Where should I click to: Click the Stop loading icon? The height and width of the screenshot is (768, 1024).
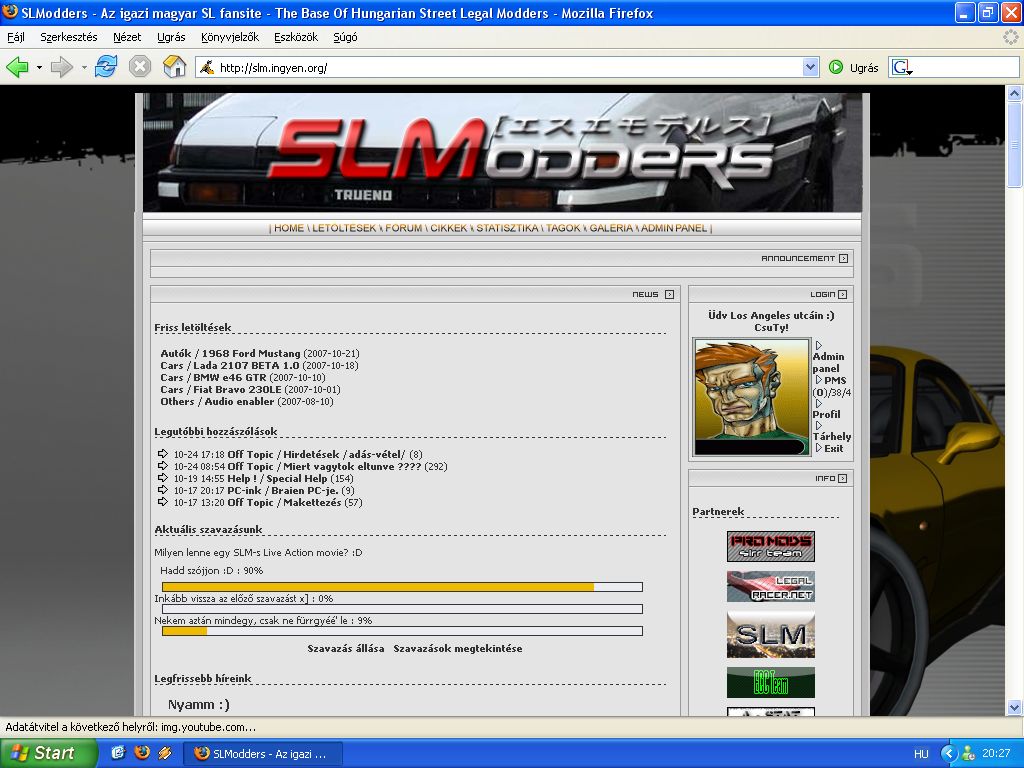tap(140, 67)
